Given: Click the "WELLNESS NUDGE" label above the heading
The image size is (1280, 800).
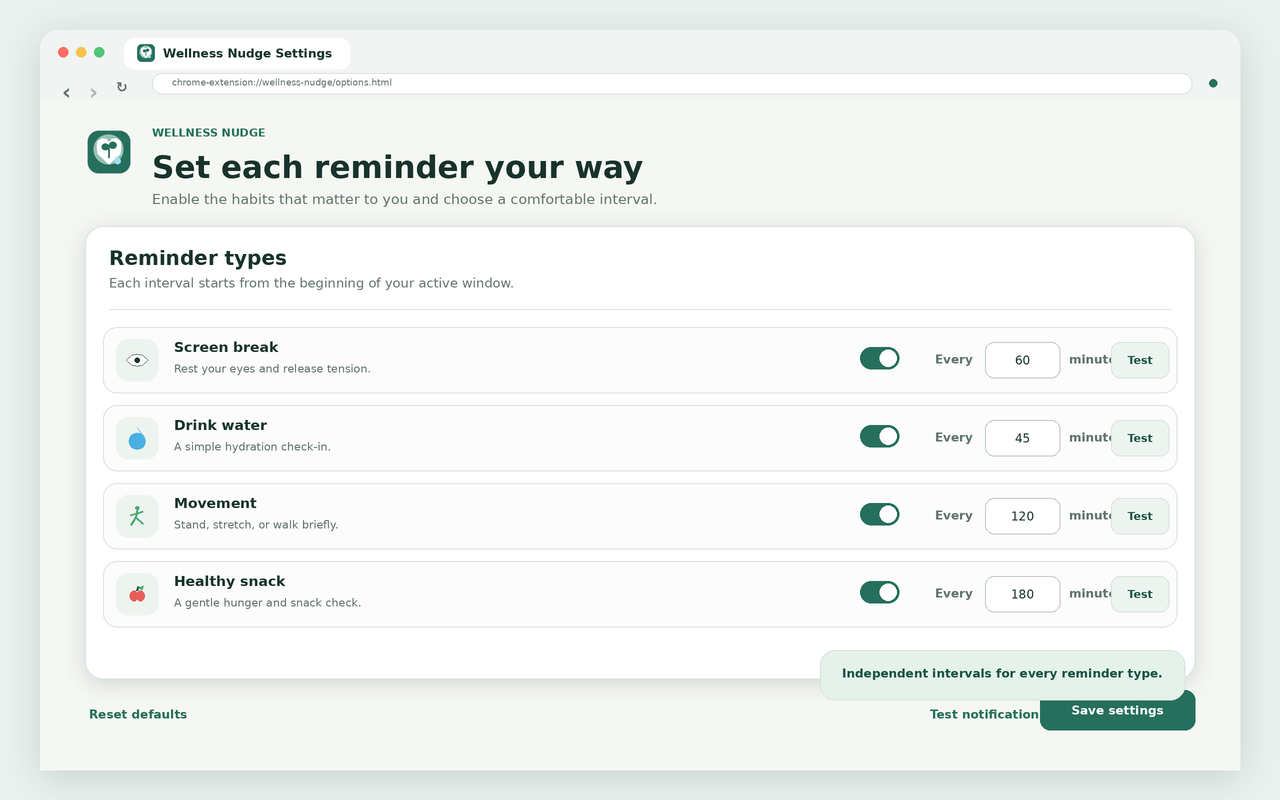Looking at the screenshot, I should [209, 133].
